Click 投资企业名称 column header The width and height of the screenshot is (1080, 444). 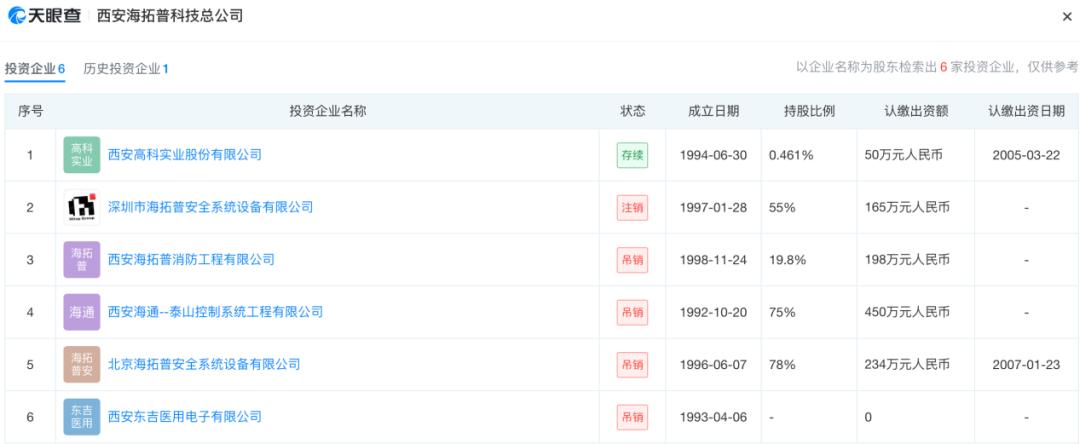click(327, 111)
